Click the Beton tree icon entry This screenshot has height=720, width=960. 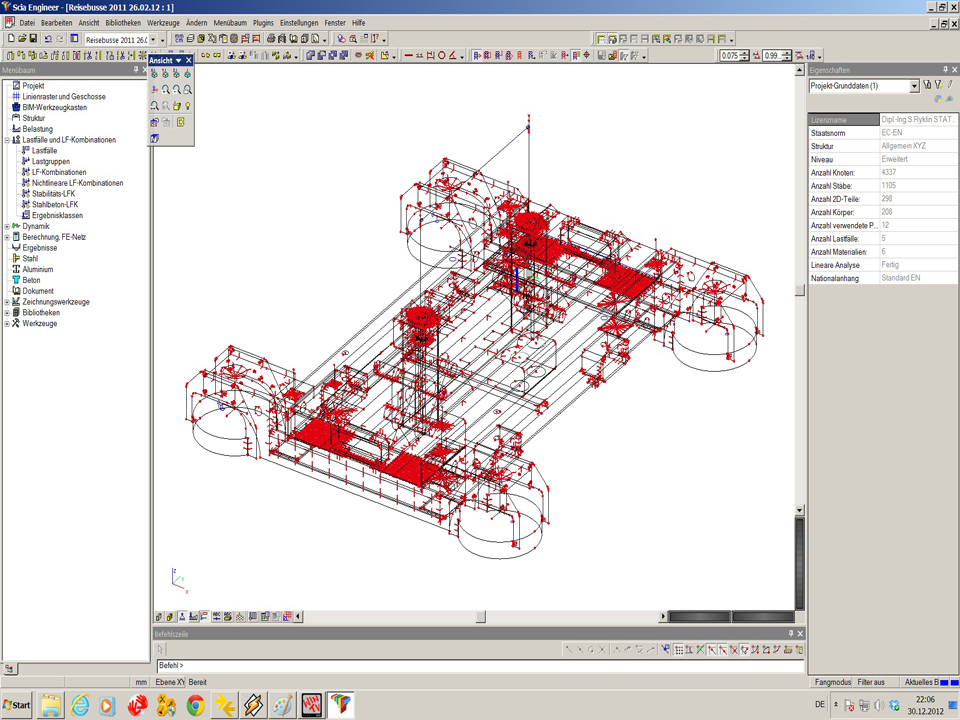click(x=31, y=280)
